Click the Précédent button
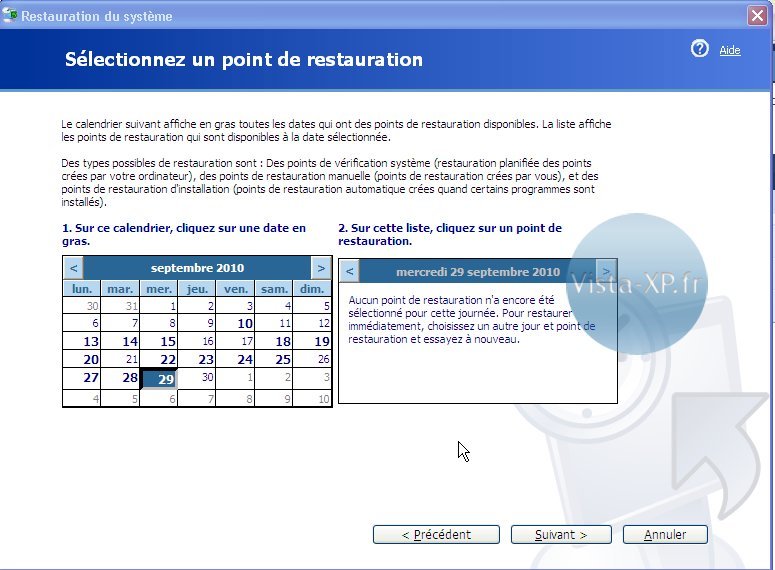775x570 pixels. coord(435,535)
